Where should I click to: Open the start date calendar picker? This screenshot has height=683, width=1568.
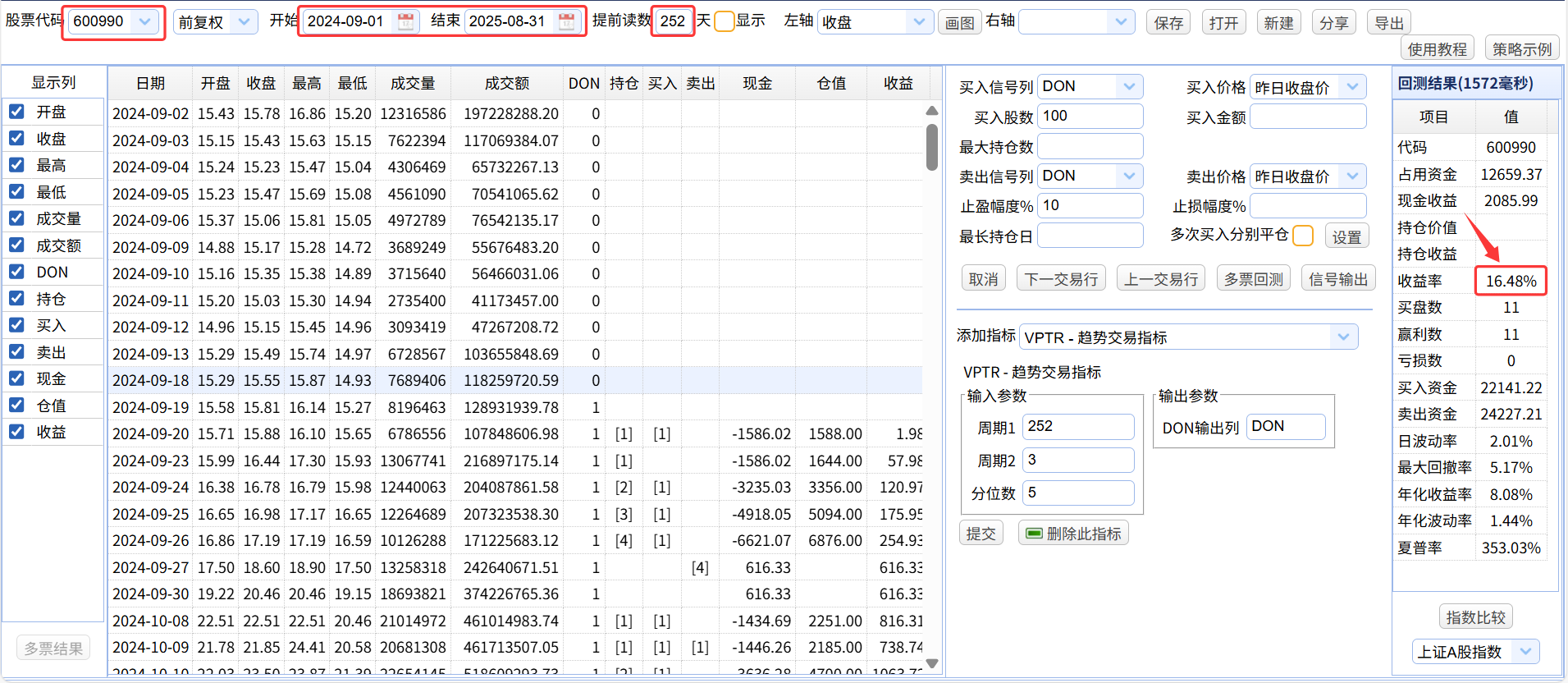click(x=405, y=22)
